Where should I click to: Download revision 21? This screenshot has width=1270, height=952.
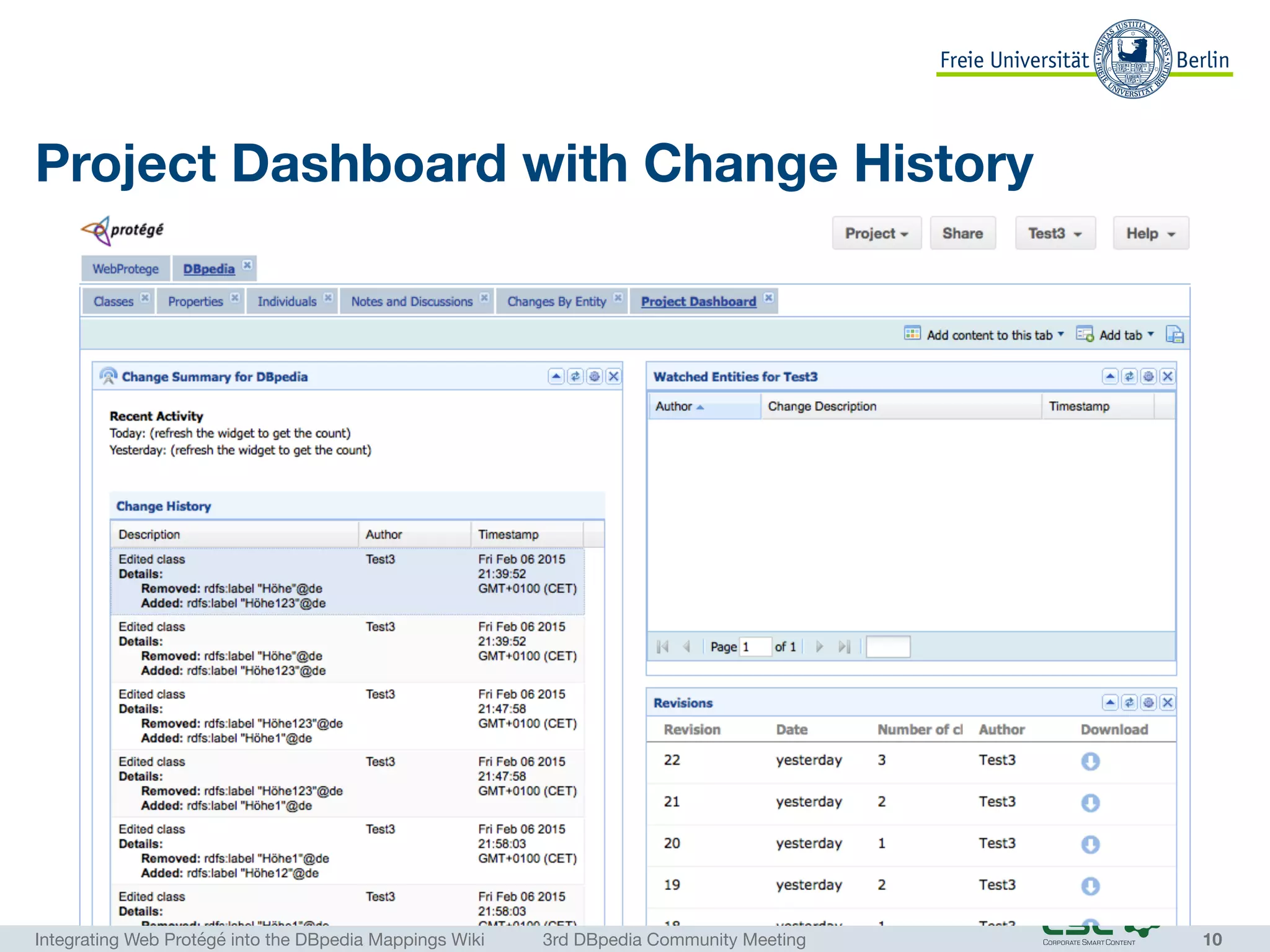[1090, 803]
